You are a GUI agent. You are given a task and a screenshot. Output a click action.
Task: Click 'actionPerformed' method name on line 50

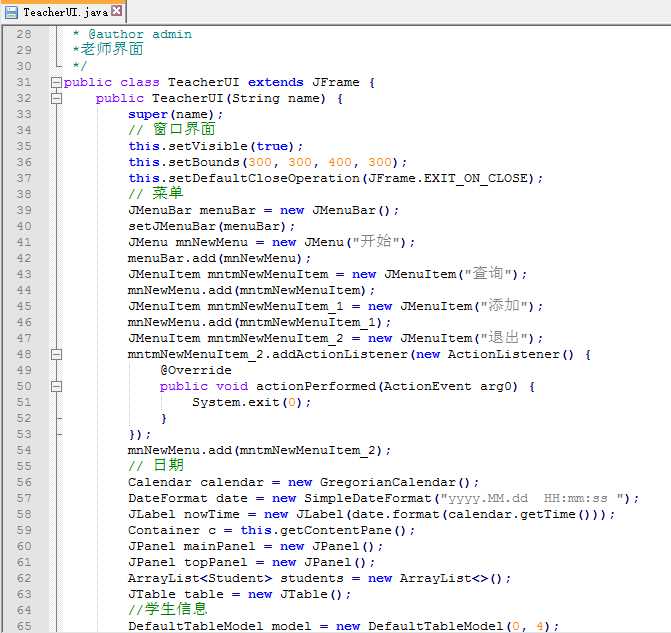316,386
